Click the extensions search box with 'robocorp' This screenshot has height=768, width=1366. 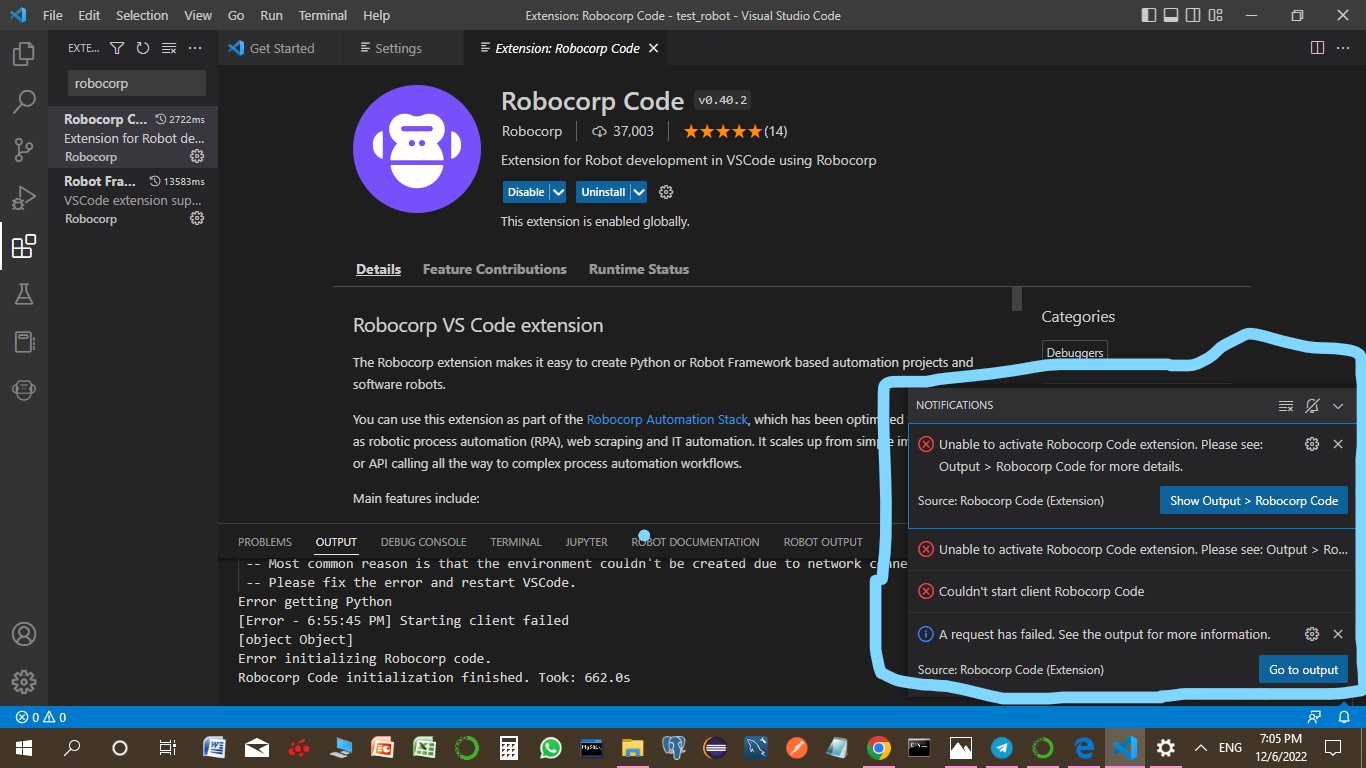click(137, 83)
